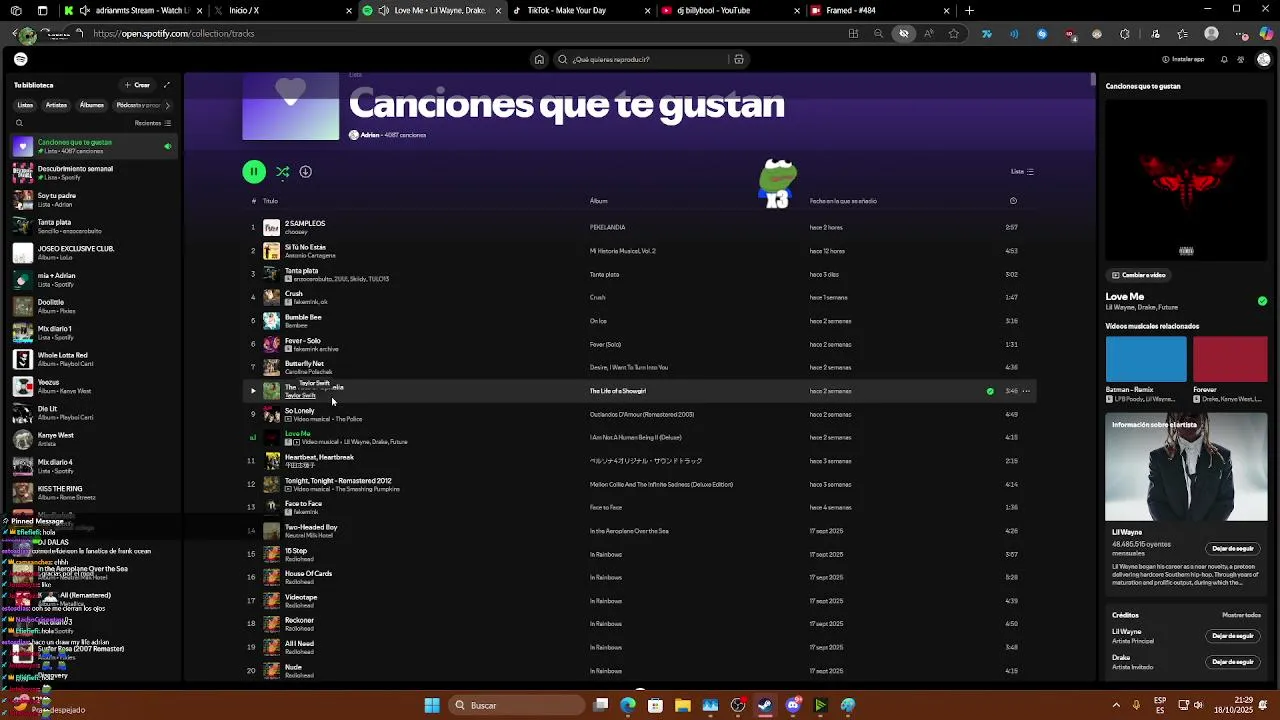Search within your library magnifier icon
This screenshot has height=720, width=1280.
(19, 123)
